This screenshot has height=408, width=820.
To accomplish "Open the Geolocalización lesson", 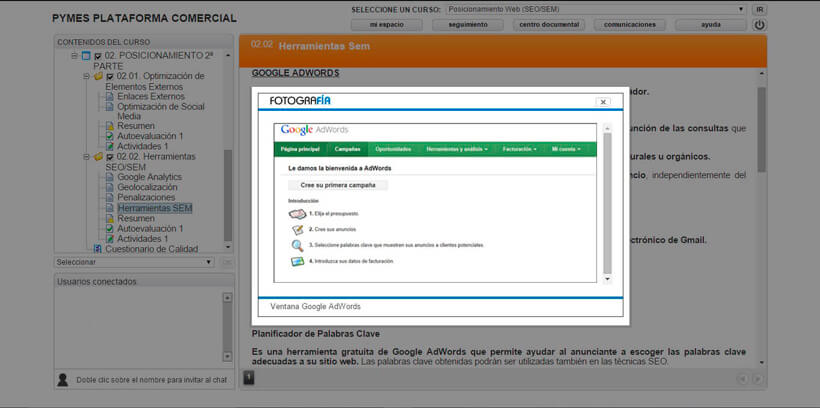I will [x=147, y=187].
